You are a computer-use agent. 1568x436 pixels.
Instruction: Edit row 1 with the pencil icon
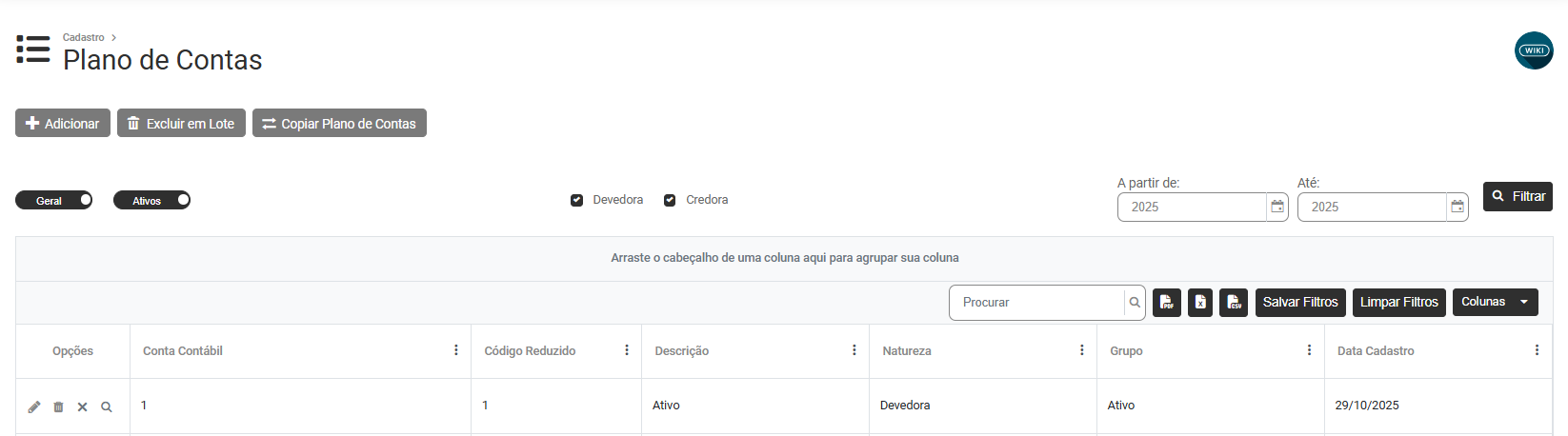34,406
